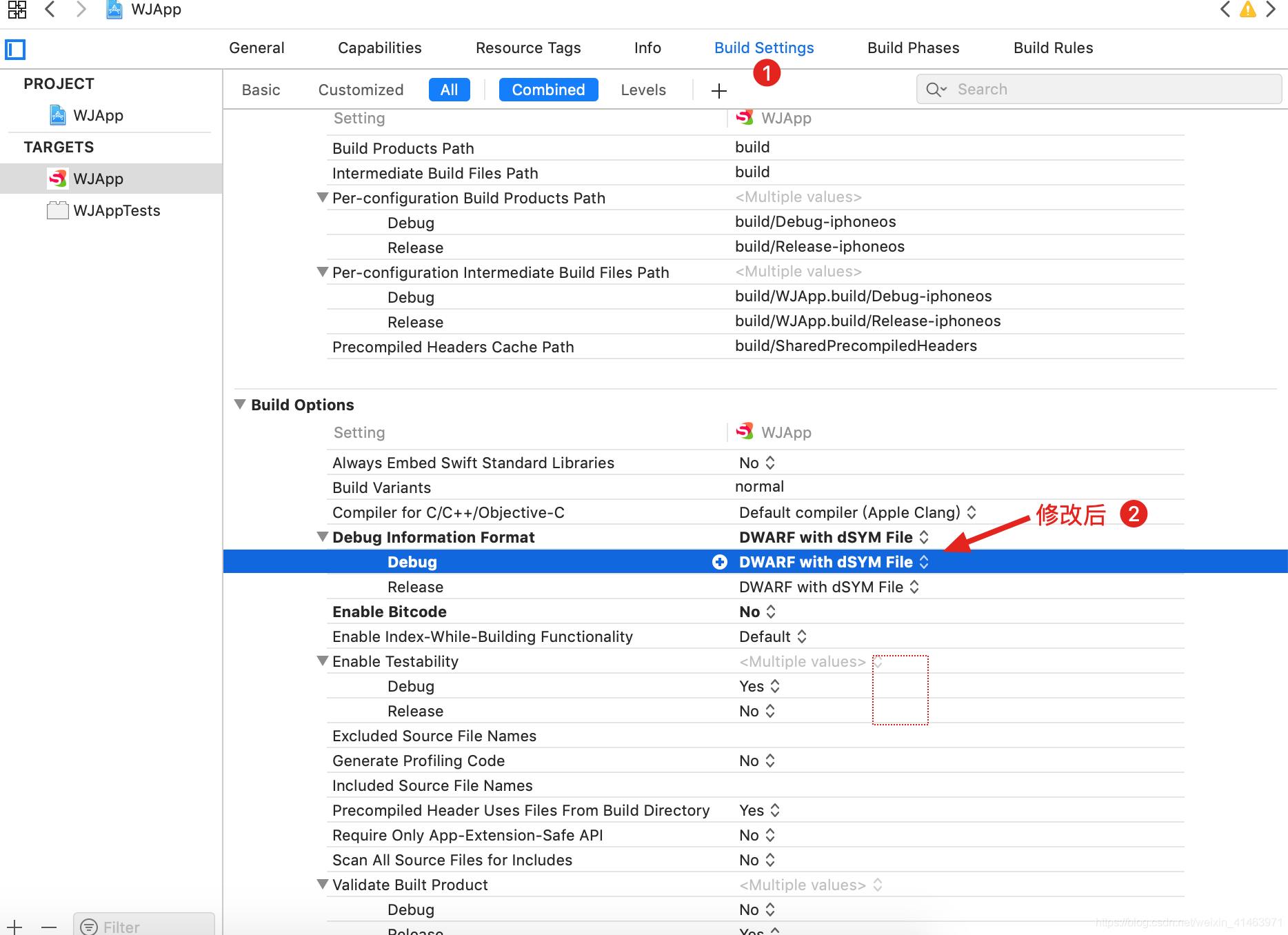Click value 'build/SharedPrecompiledHeaders'
1288x935 pixels.
[856, 345]
